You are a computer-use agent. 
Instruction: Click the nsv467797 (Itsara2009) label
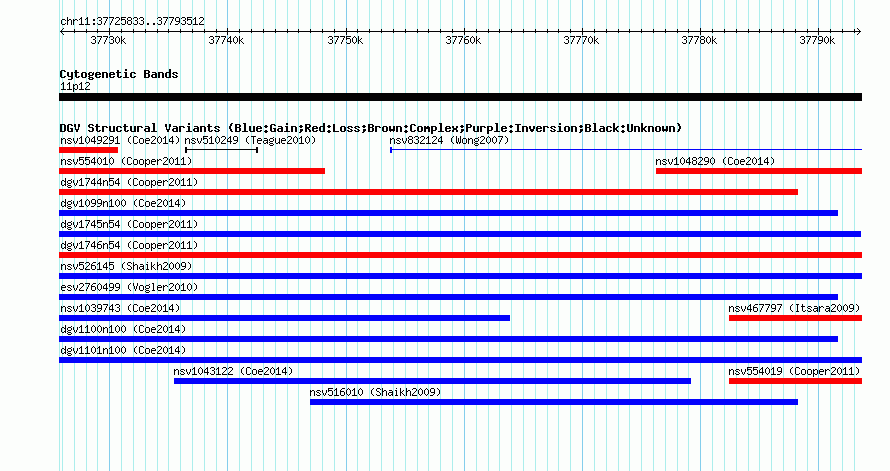(794, 308)
